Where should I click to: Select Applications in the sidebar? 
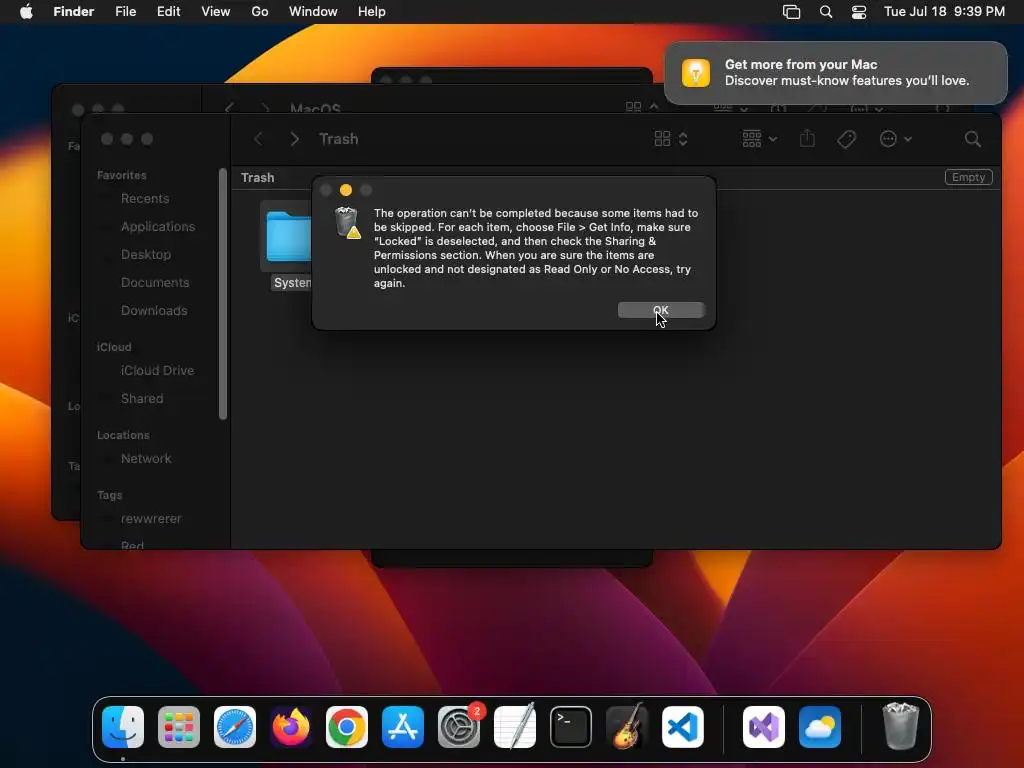pos(157,227)
